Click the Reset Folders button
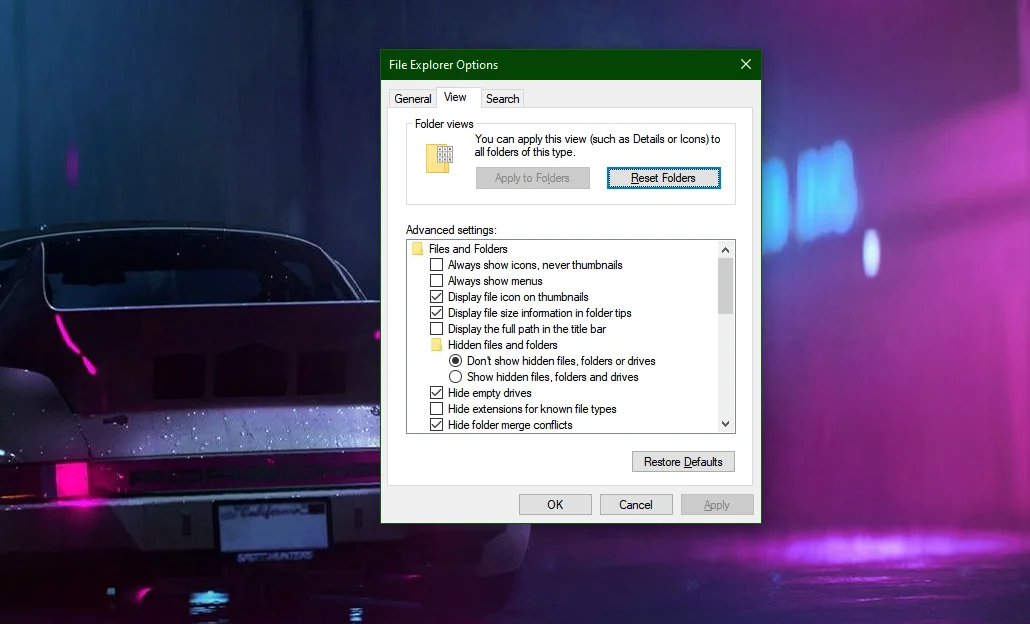The image size is (1030, 624). click(663, 178)
